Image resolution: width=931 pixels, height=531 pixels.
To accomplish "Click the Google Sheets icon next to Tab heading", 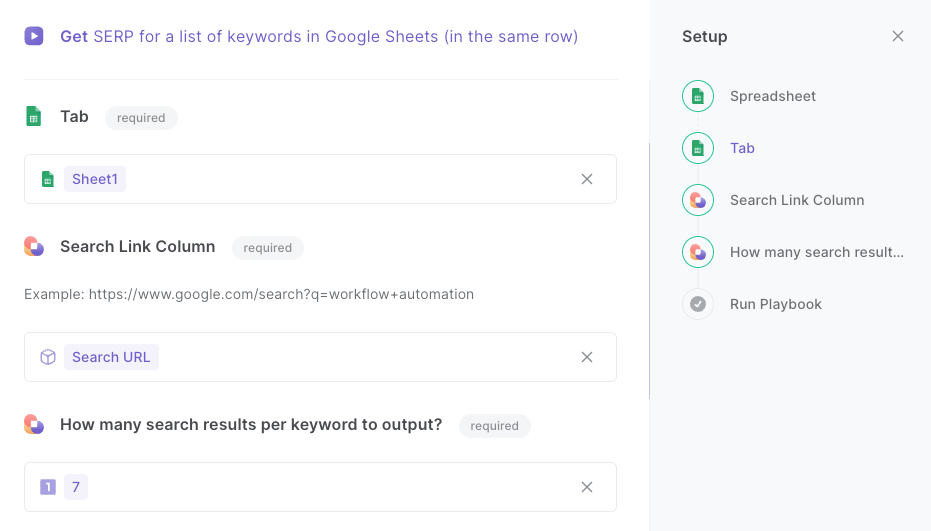I will pyautogui.click(x=34, y=116).
